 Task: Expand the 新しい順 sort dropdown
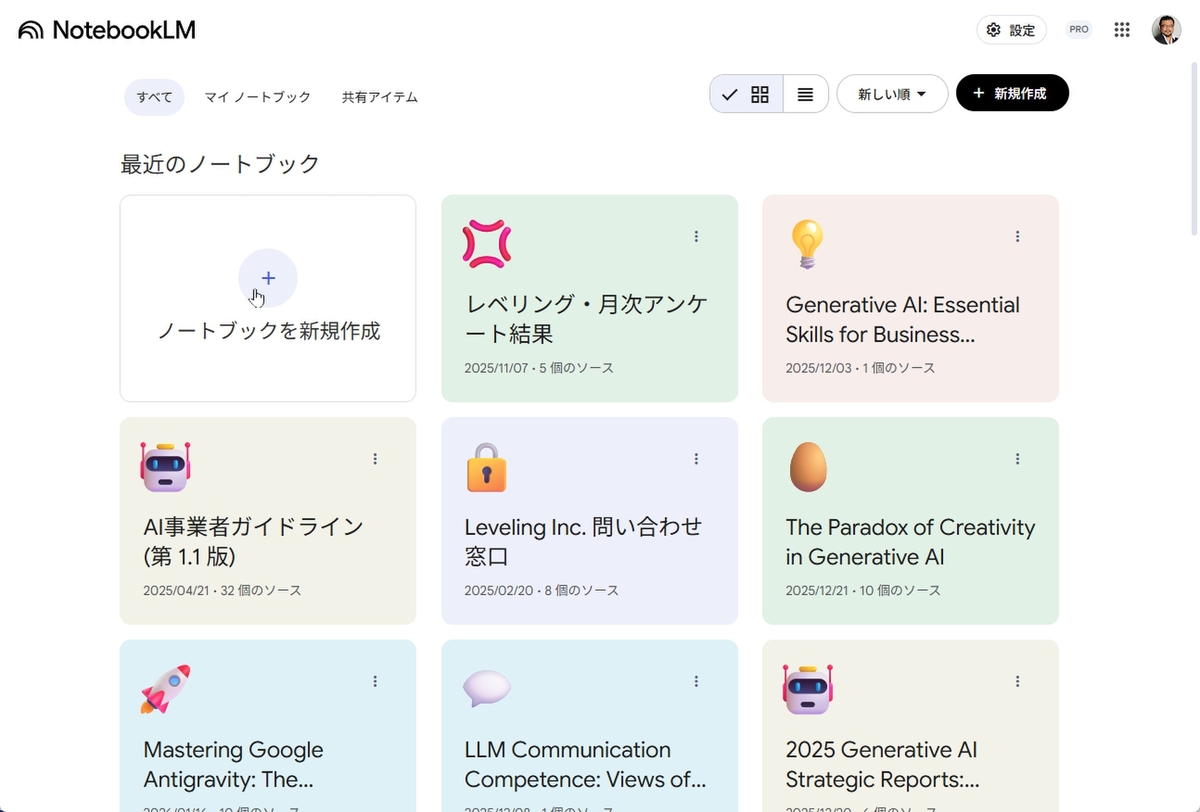pyautogui.click(x=892, y=94)
